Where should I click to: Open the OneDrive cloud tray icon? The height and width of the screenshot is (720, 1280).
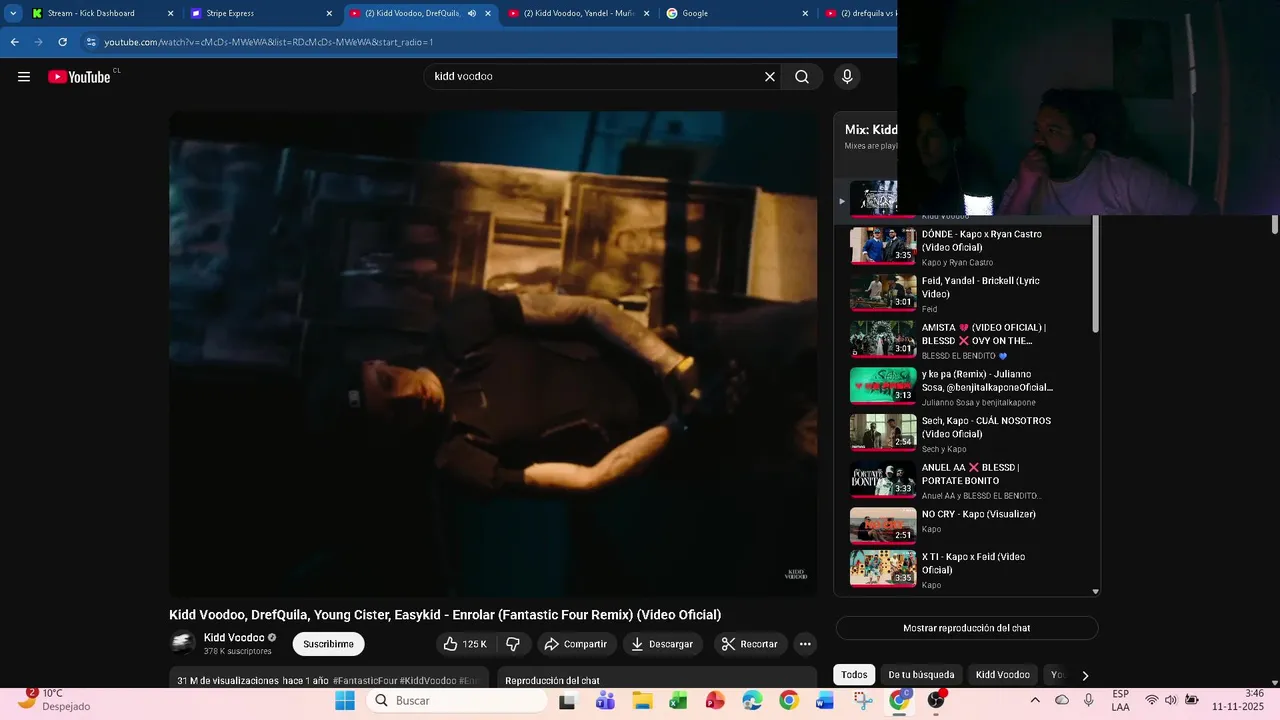coord(1062,701)
